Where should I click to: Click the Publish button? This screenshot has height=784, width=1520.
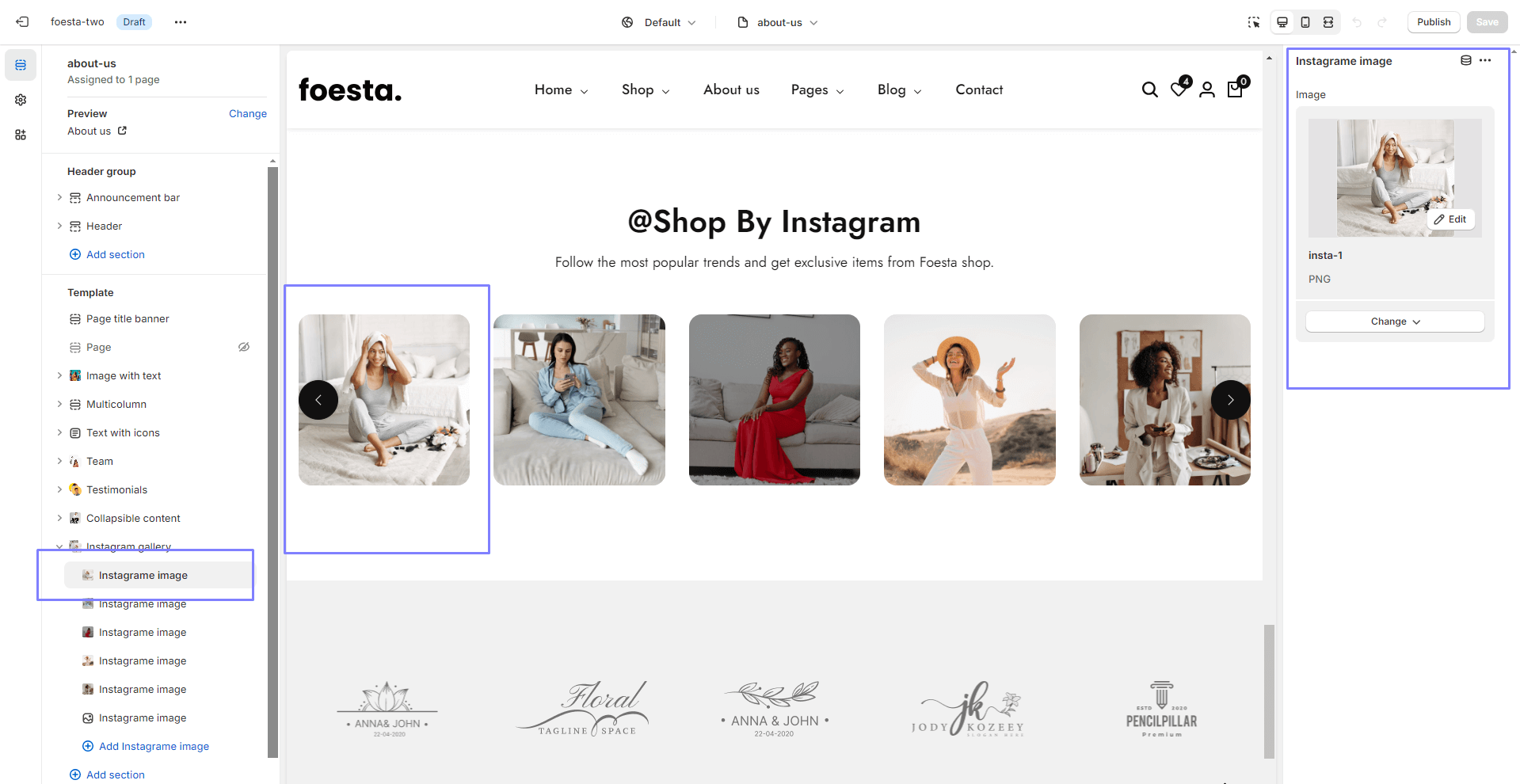1433,22
